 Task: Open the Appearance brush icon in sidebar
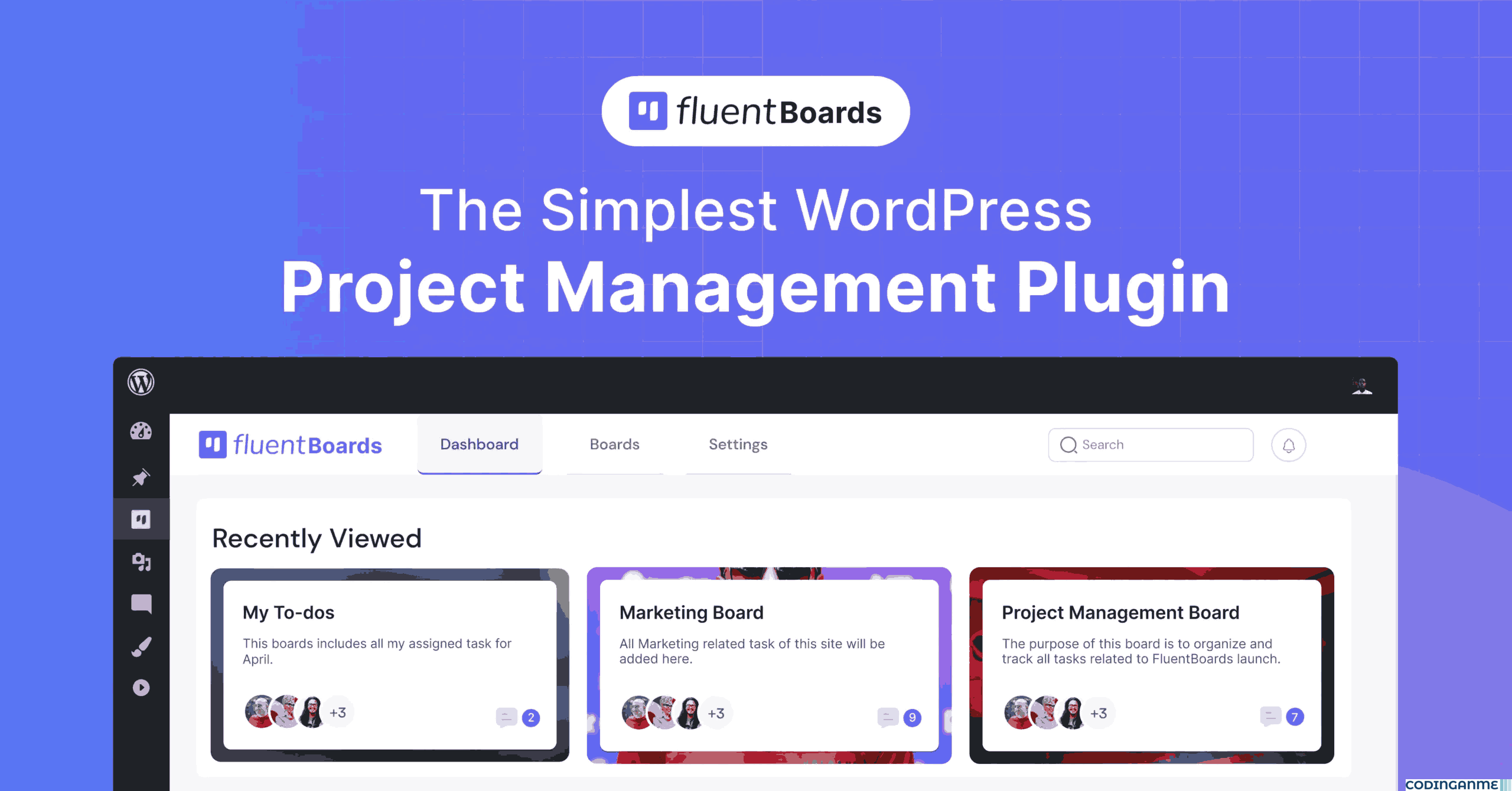click(x=141, y=647)
